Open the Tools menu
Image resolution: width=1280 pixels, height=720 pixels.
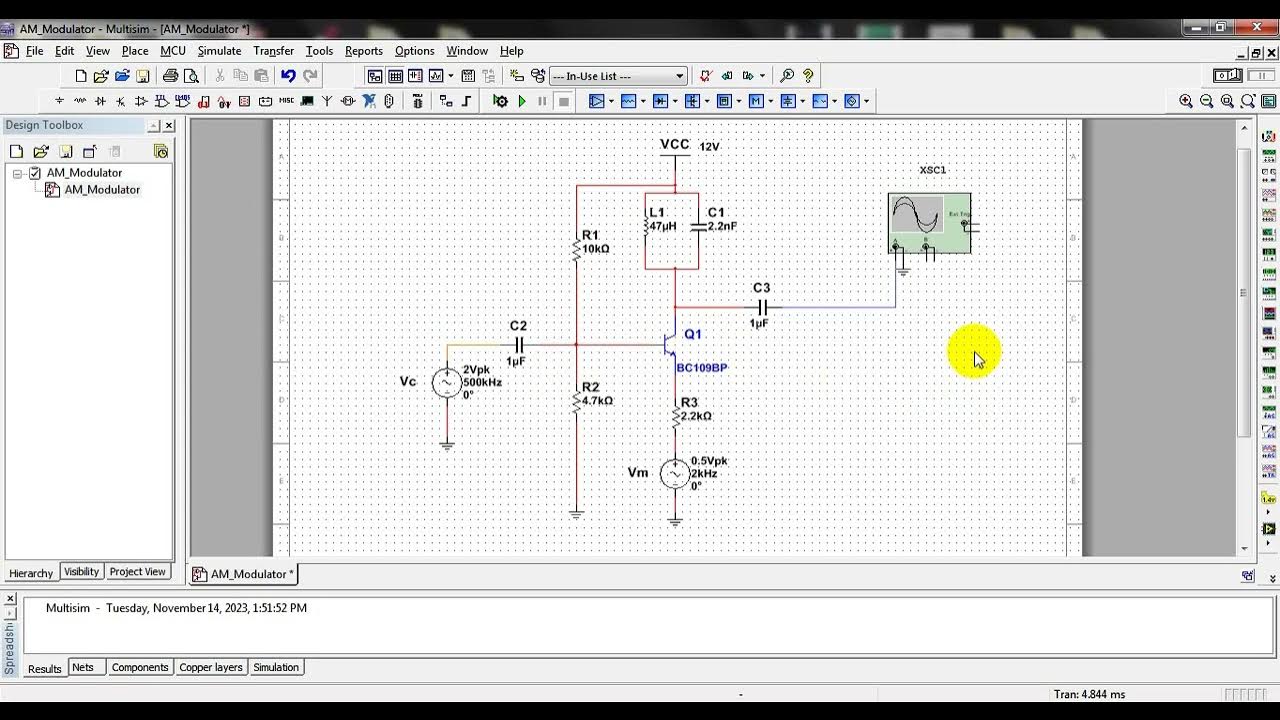coord(319,51)
